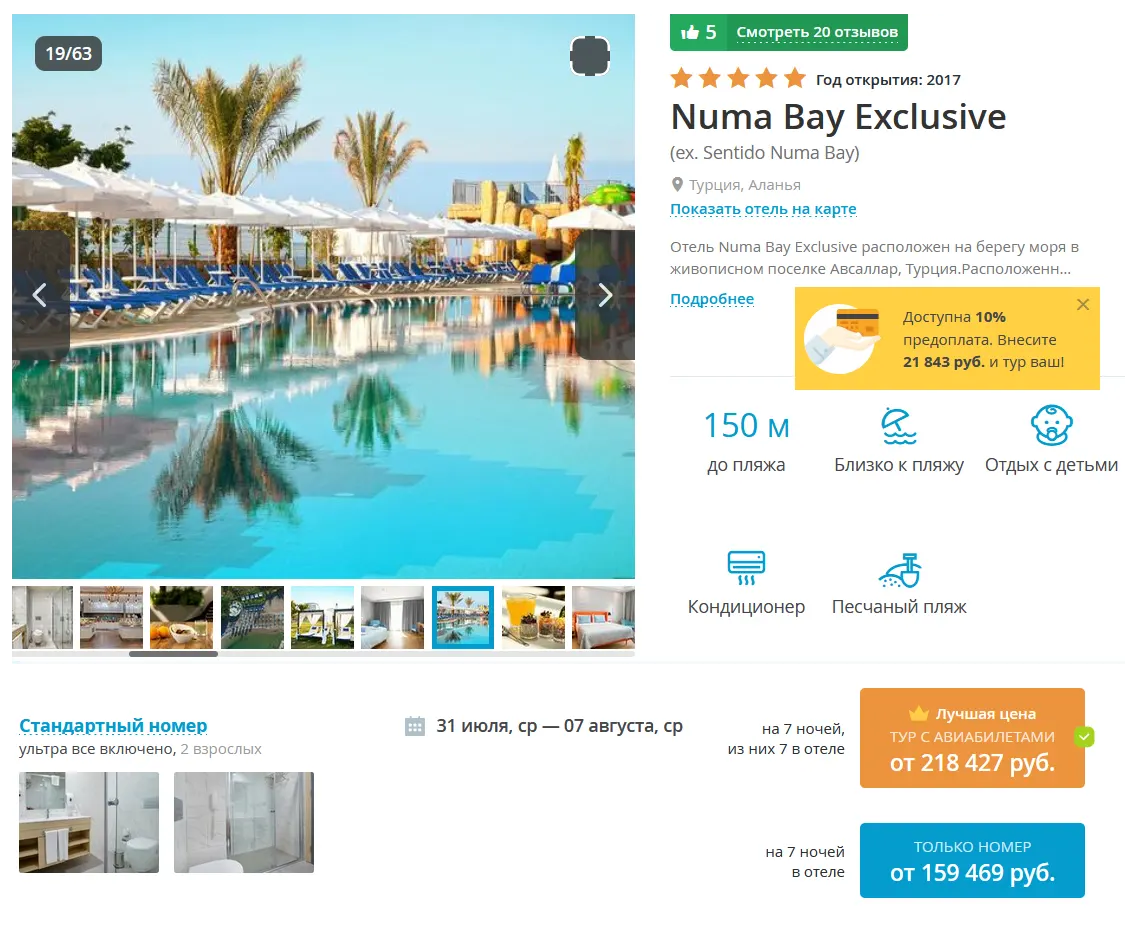1125x945 pixels.
Task: Expand hotel description via "Подробнее"
Action: [712, 299]
